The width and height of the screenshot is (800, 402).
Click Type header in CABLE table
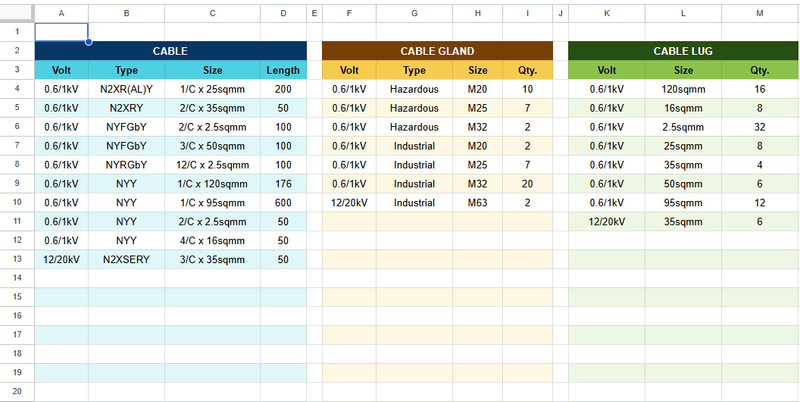pyautogui.click(x=127, y=70)
